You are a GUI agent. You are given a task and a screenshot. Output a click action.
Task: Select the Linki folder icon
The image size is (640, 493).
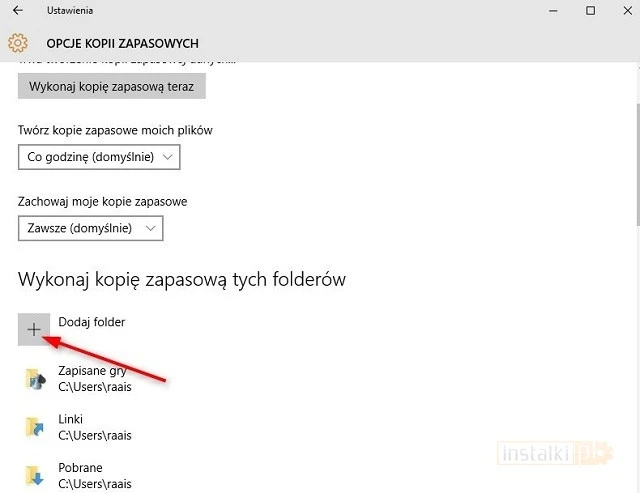click(36, 427)
